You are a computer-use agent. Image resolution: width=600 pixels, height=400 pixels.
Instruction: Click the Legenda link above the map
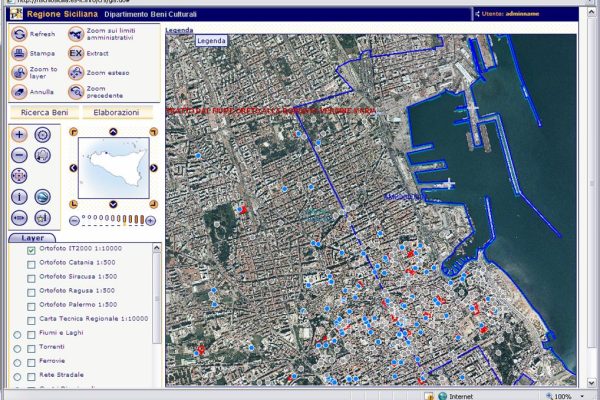pyautogui.click(x=211, y=41)
